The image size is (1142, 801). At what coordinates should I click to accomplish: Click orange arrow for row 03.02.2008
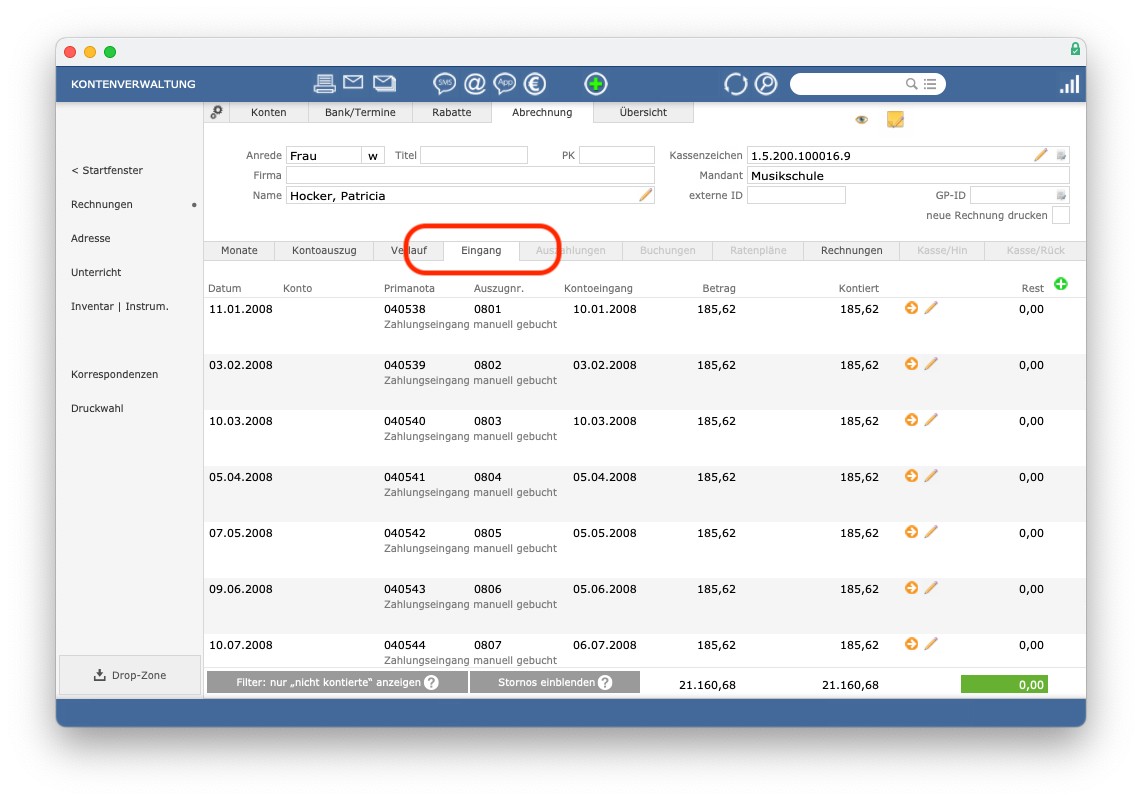[x=911, y=364]
